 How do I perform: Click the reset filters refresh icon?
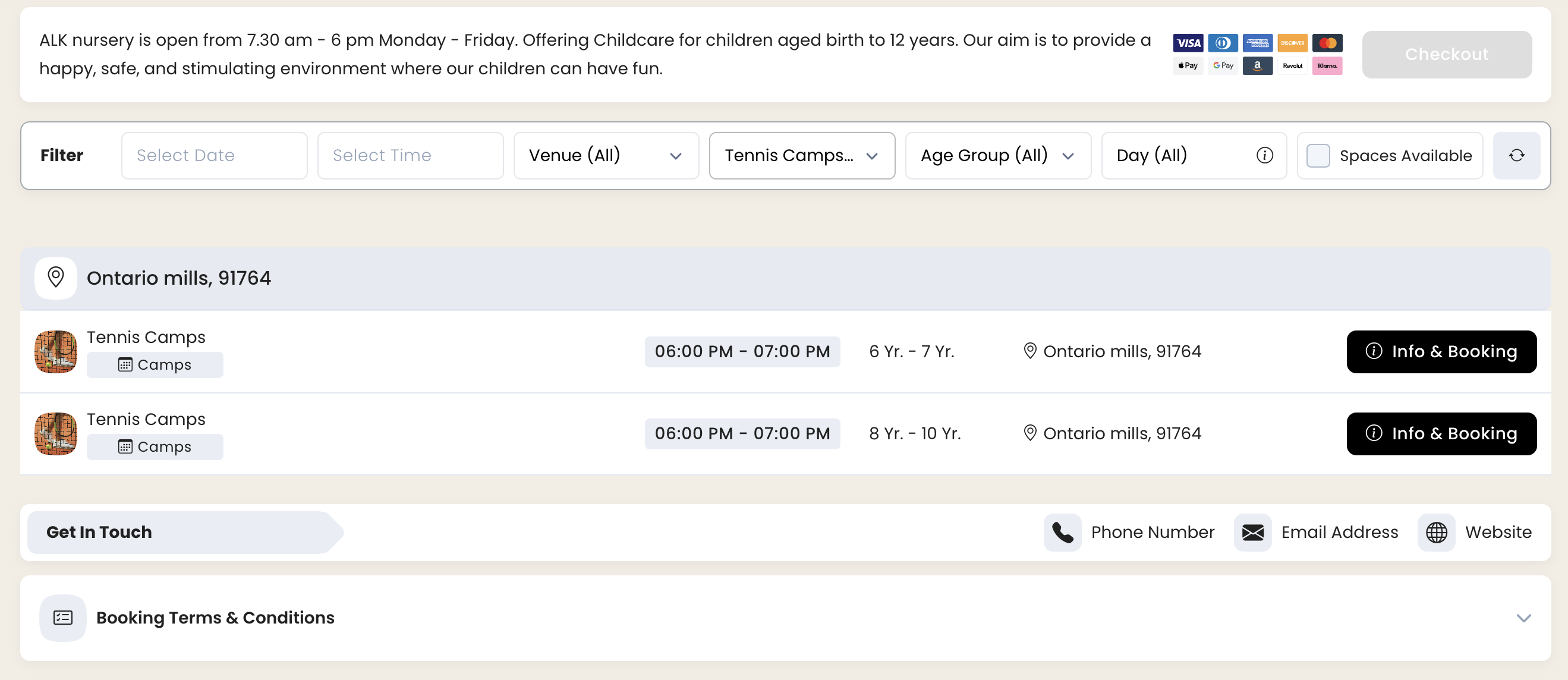coord(1516,155)
